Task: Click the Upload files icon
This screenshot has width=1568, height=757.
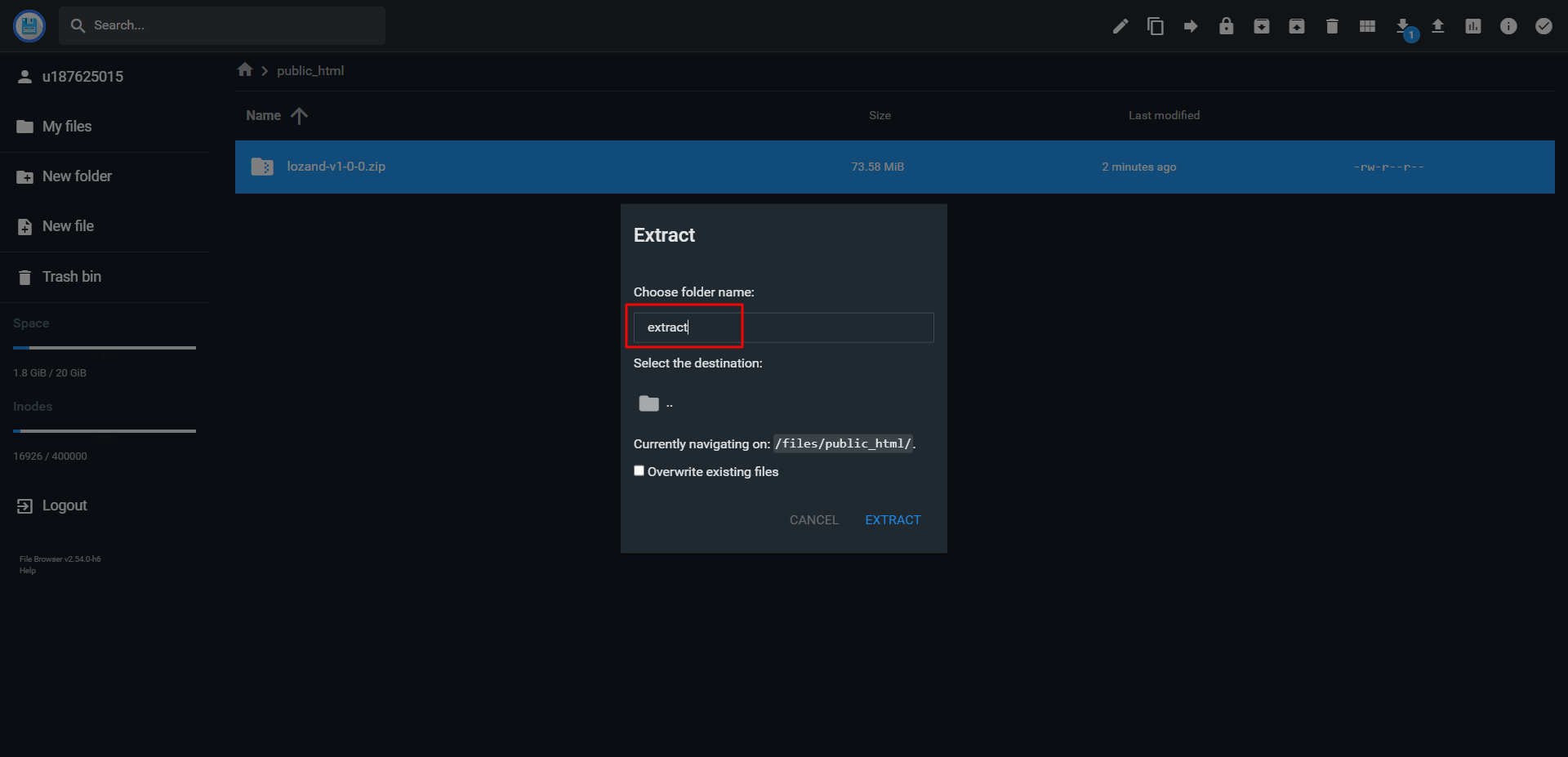Action: click(1438, 25)
